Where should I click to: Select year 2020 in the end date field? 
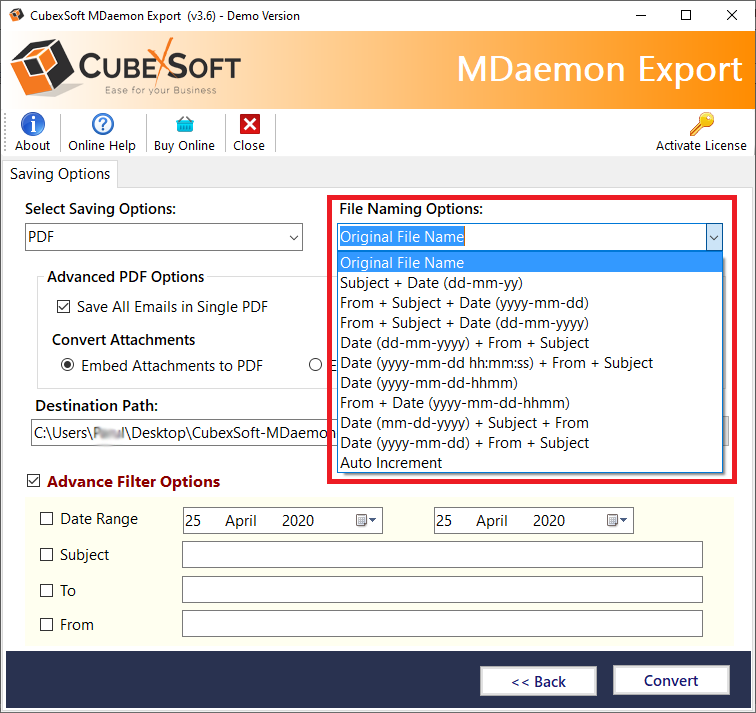549,521
